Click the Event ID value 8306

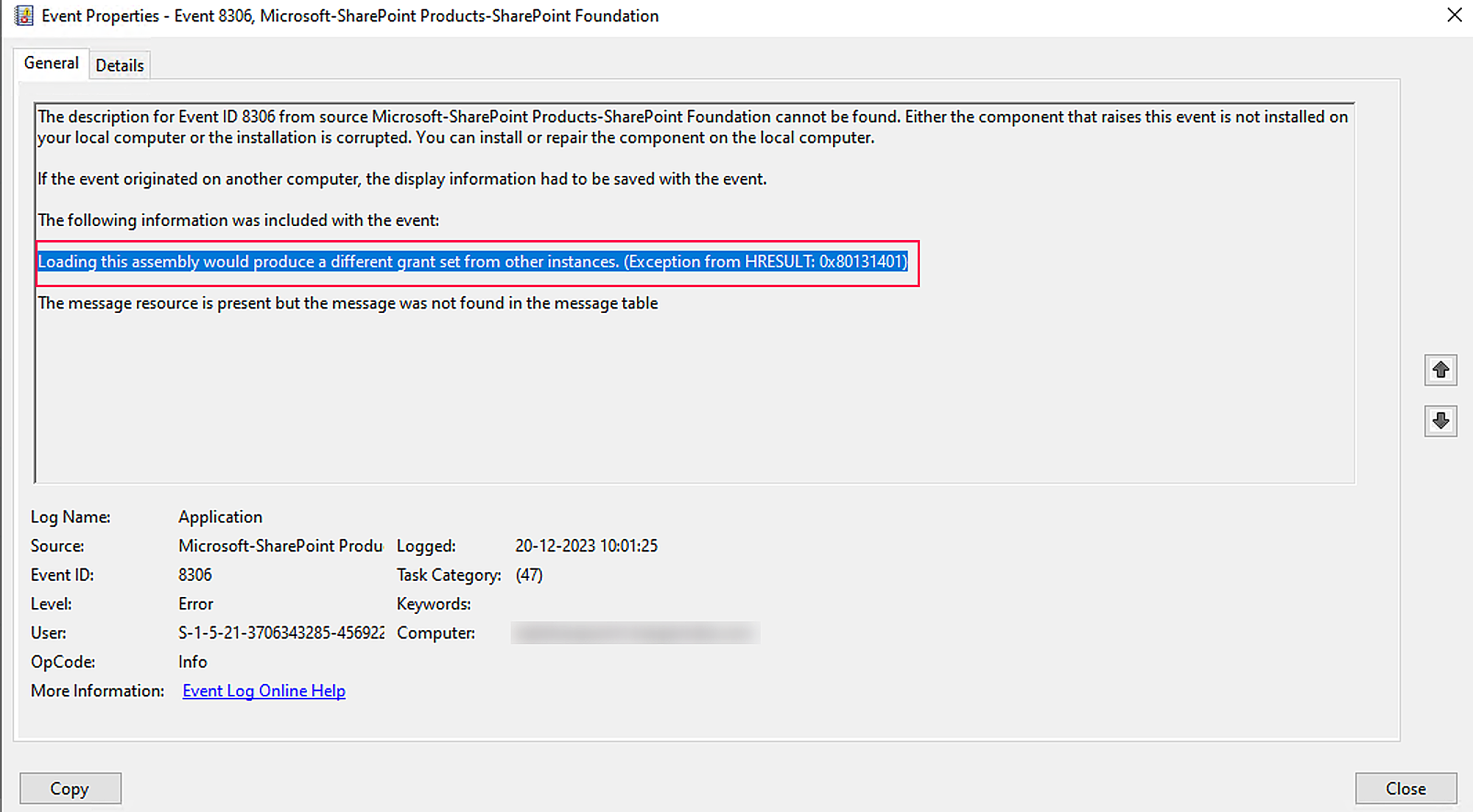coord(195,575)
